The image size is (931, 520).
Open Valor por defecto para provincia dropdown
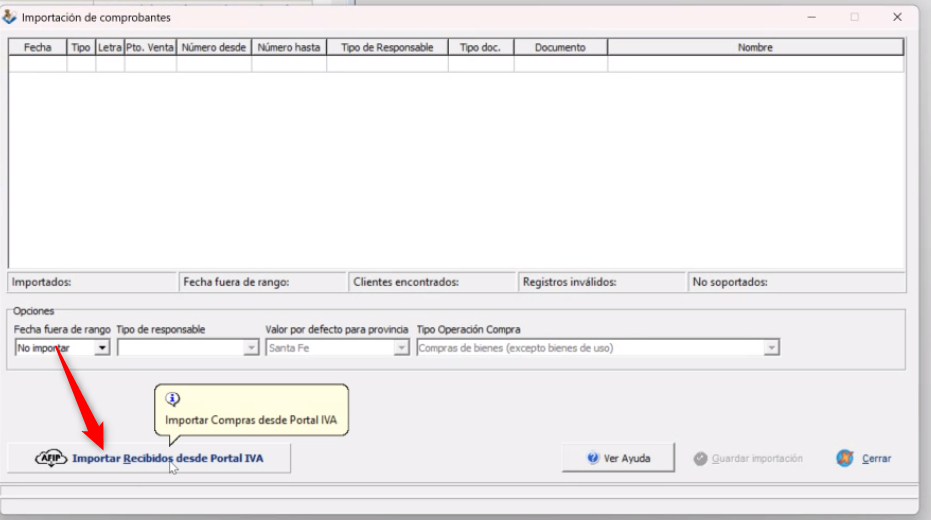(x=401, y=348)
